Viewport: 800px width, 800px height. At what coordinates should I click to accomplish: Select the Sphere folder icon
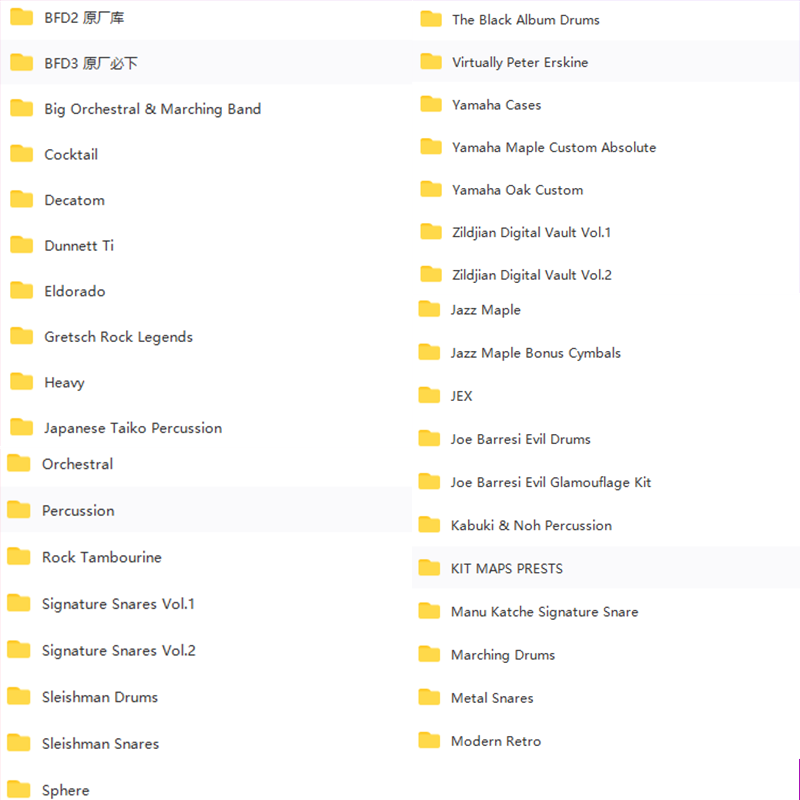click(x=19, y=790)
